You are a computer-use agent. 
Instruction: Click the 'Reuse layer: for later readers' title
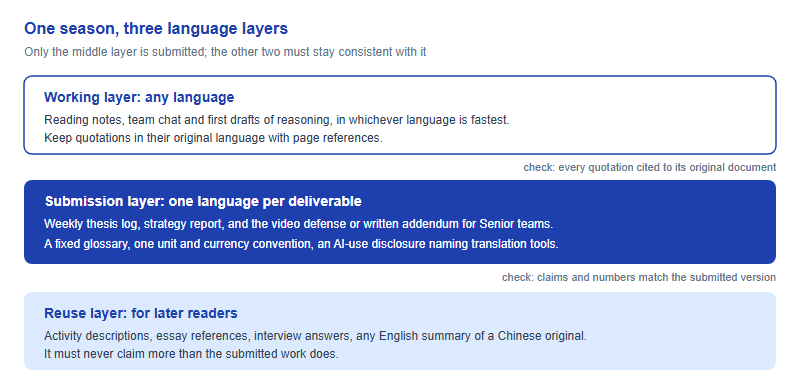(141, 313)
